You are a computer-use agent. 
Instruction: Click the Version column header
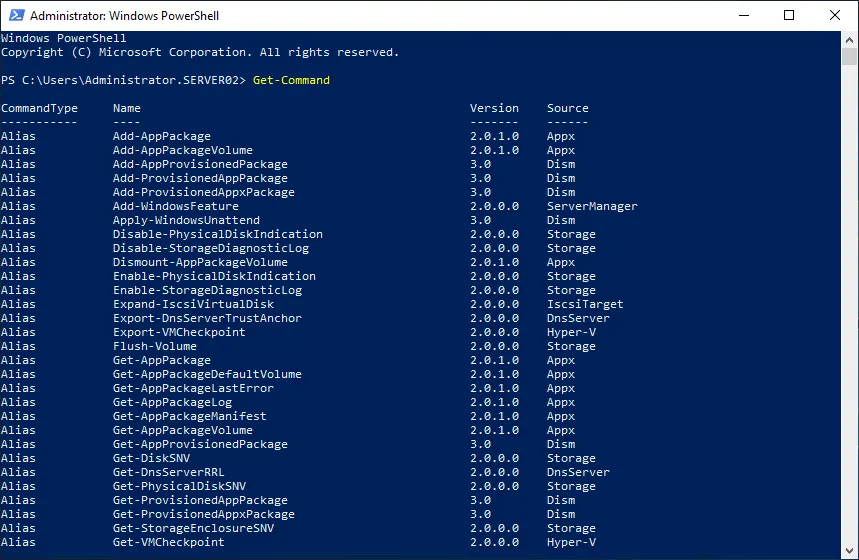494,108
